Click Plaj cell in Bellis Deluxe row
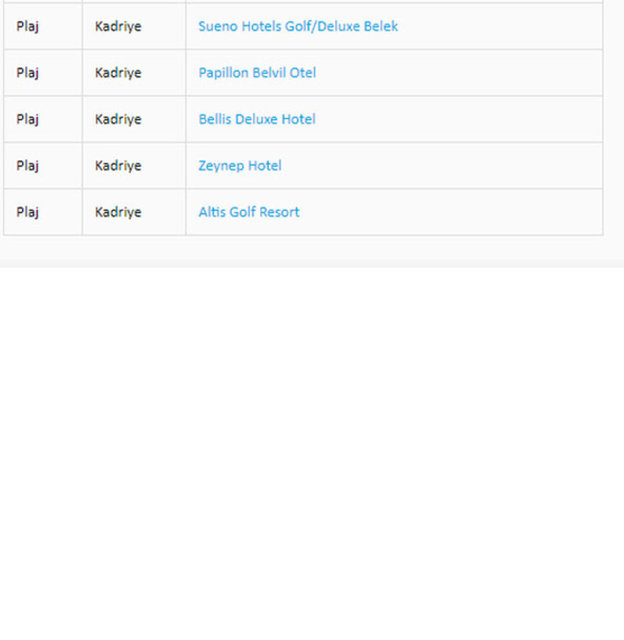624x640 pixels. (x=28, y=119)
